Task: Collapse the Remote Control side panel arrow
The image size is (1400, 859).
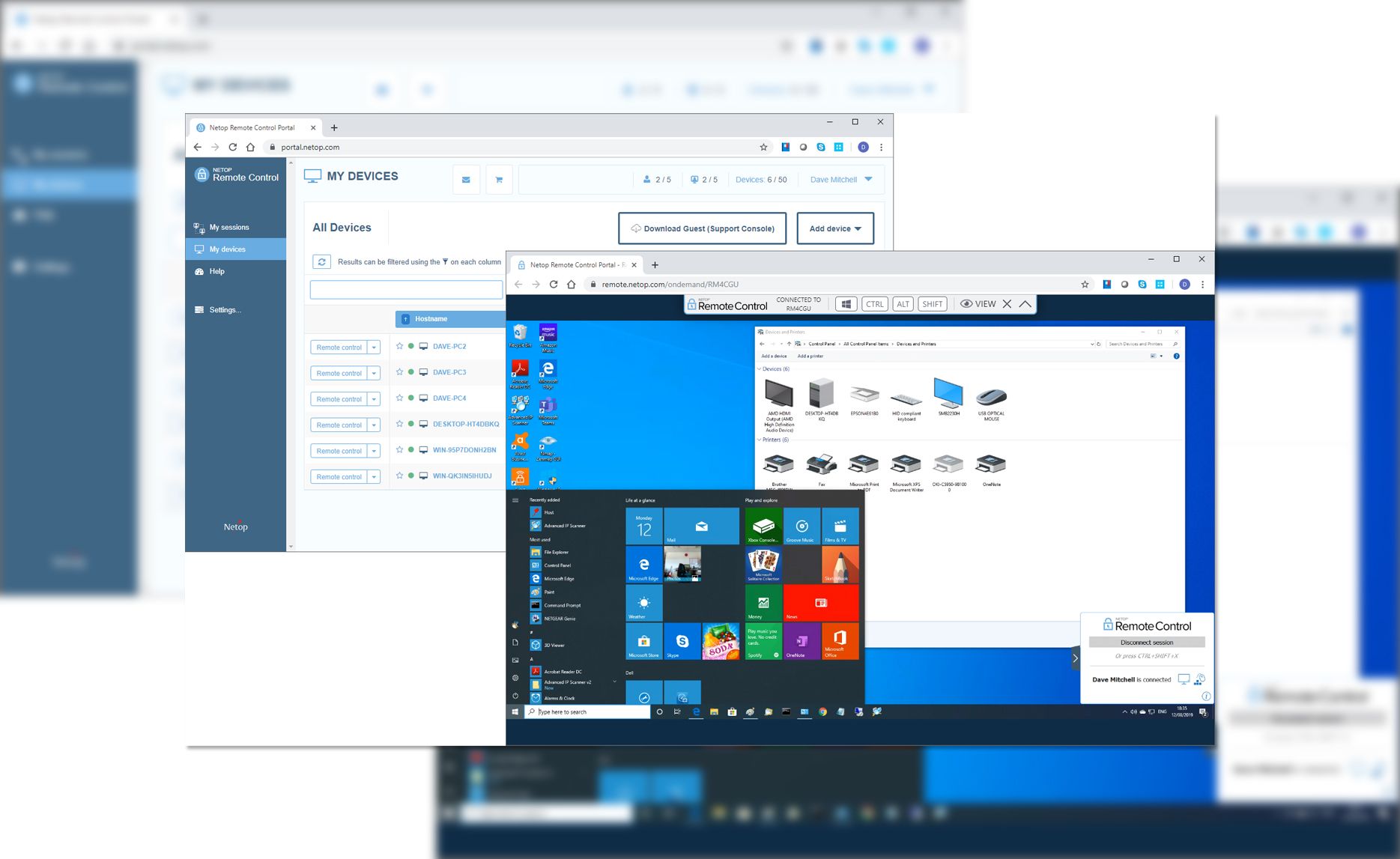Action: click(x=1075, y=659)
